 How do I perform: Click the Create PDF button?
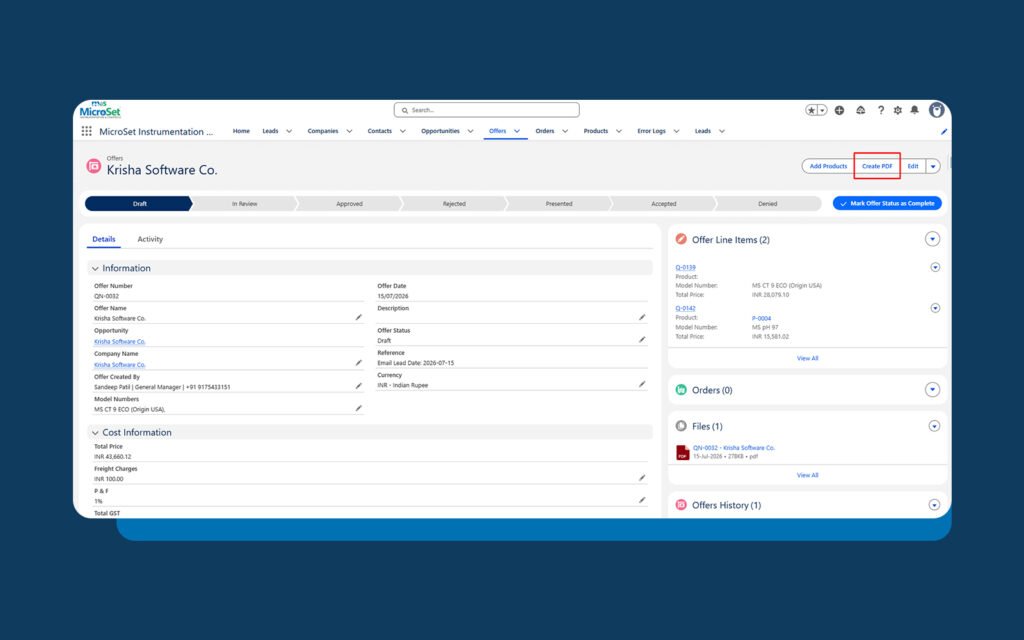pyautogui.click(x=877, y=167)
